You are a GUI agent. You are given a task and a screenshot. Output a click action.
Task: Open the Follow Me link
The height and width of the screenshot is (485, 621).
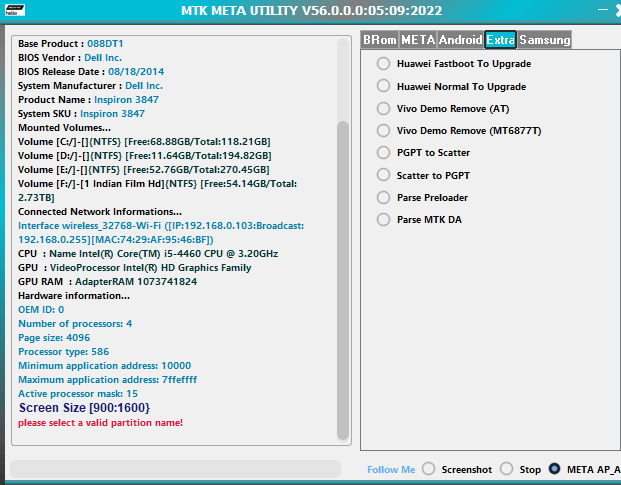coord(391,470)
